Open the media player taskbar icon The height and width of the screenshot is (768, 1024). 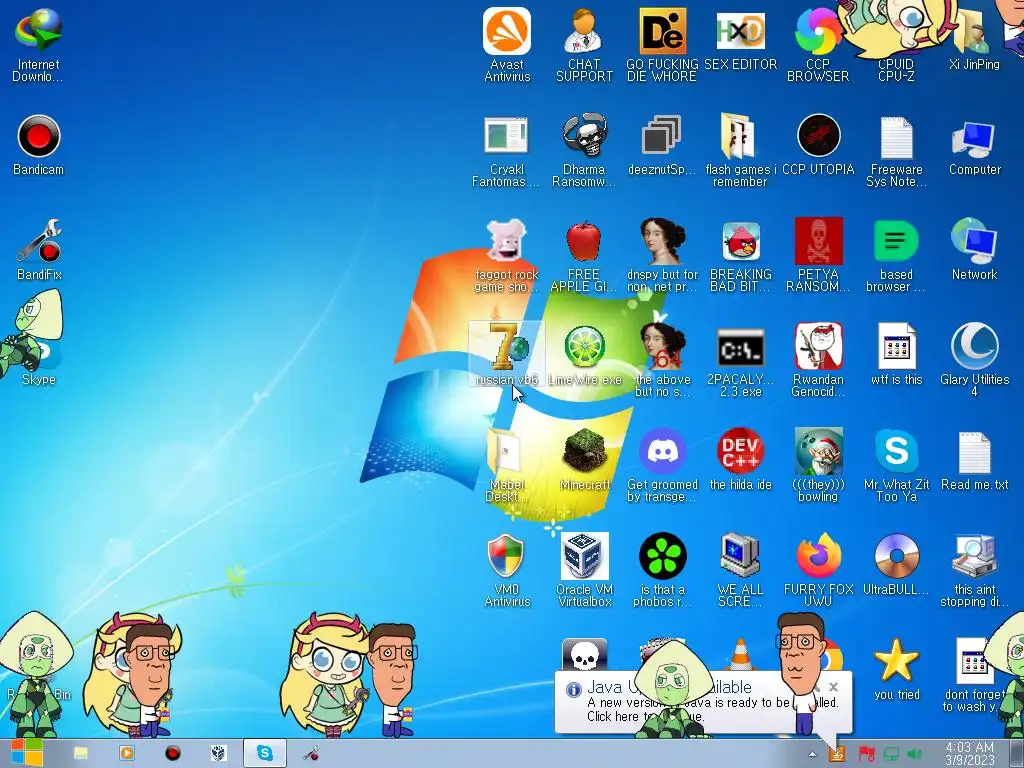point(126,754)
